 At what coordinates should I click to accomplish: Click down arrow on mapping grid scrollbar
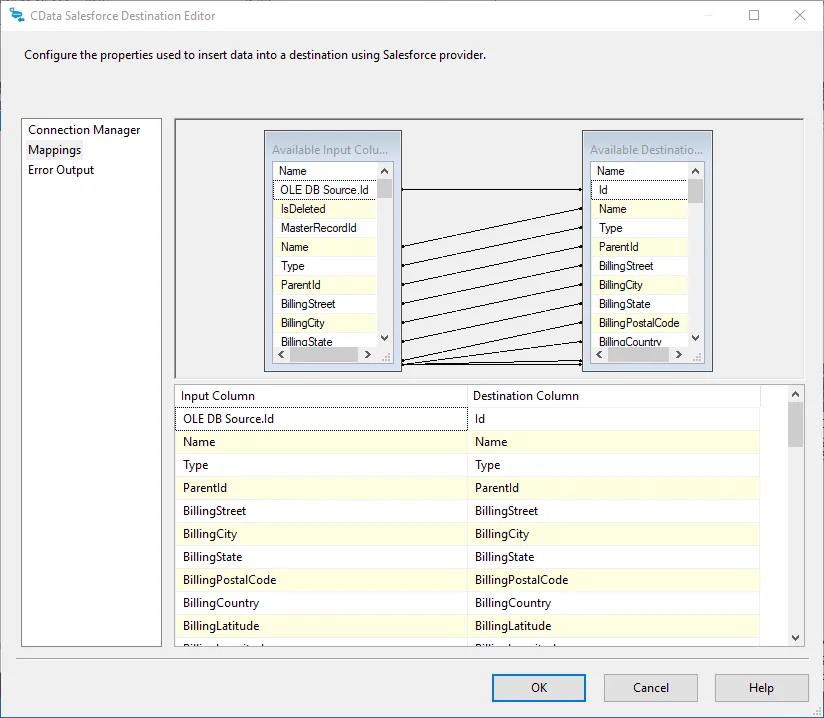pyautogui.click(x=795, y=636)
